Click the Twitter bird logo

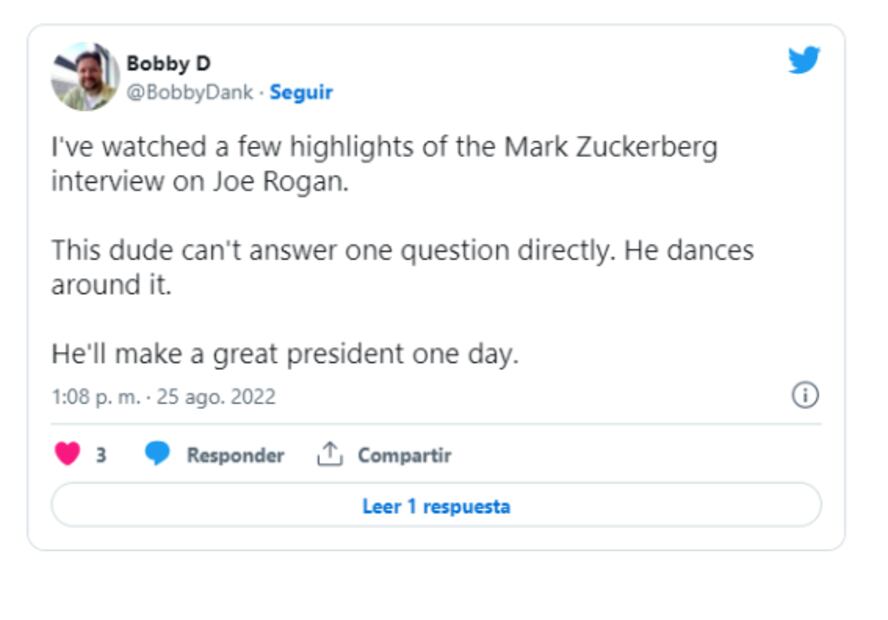(803, 60)
